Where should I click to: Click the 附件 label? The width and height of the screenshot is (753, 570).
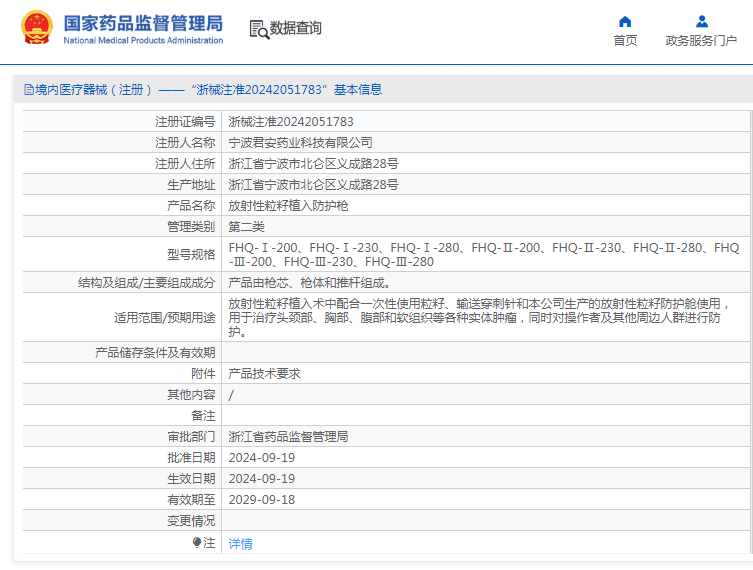tap(203, 374)
